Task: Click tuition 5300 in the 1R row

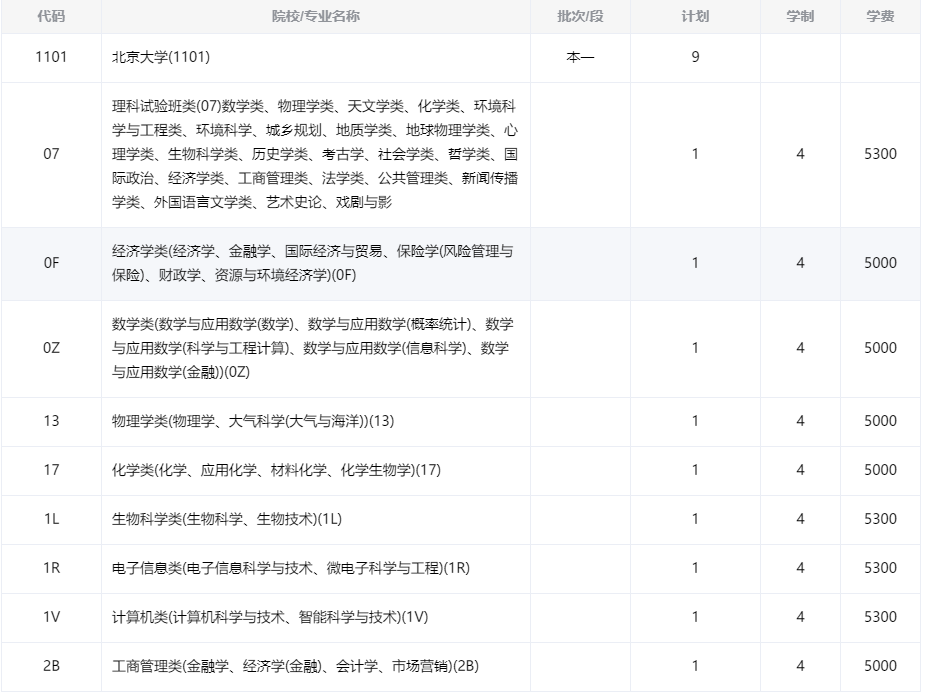Action: pos(880,568)
